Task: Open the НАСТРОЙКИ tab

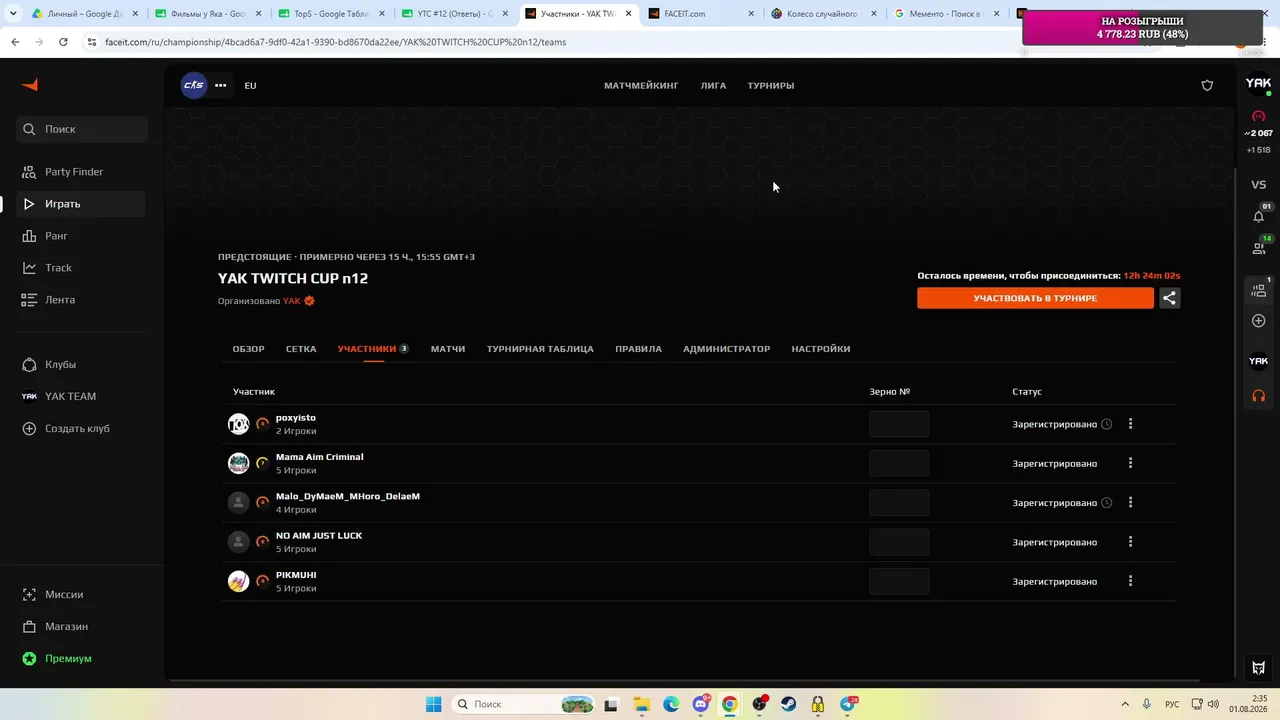Action: (821, 349)
